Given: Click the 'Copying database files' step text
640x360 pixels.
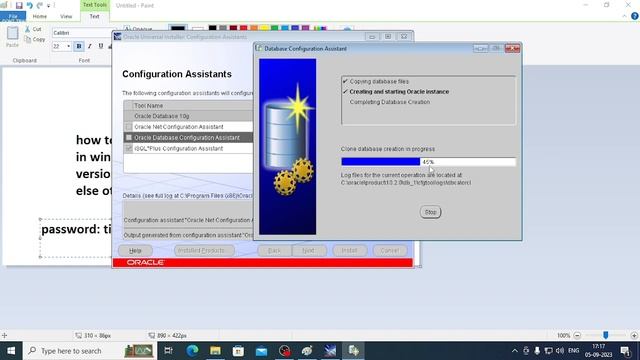Looking at the screenshot, I should point(379,82).
